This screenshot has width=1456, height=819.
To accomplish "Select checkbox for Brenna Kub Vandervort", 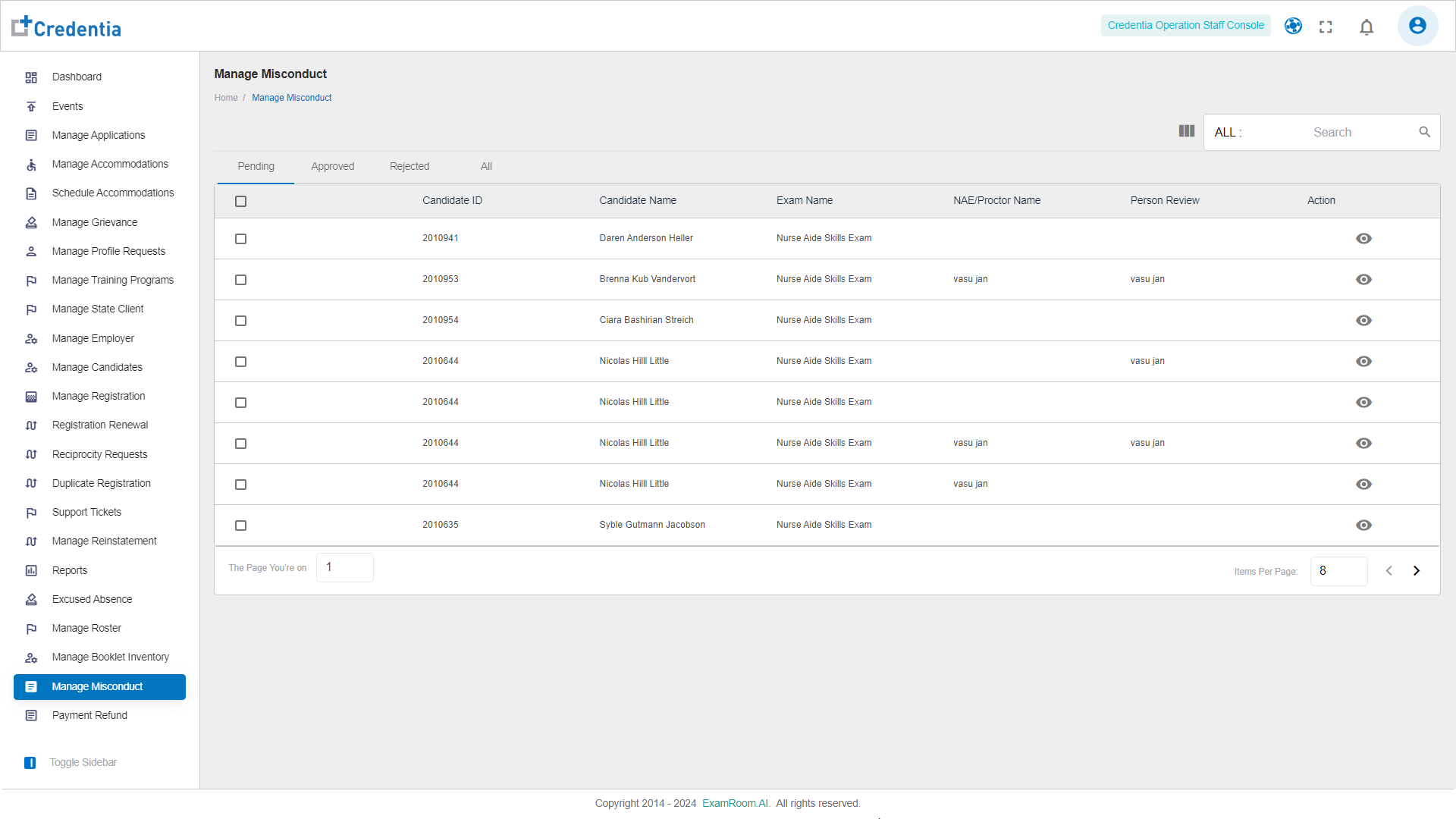I will [x=241, y=281].
